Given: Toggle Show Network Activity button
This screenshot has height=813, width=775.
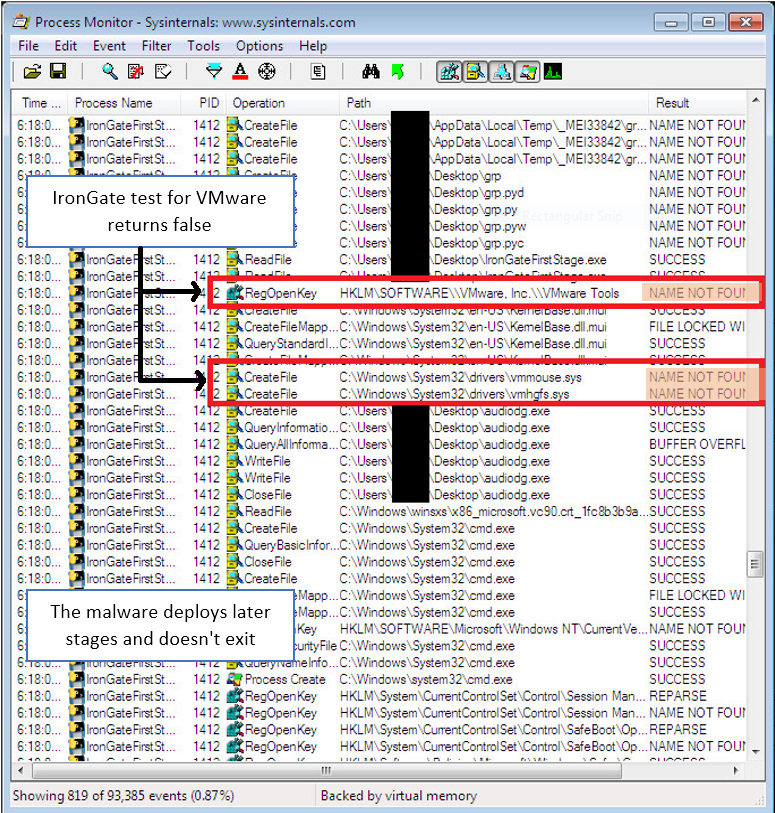Looking at the screenshot, I should pyautogui.click(x=501, y=72).
